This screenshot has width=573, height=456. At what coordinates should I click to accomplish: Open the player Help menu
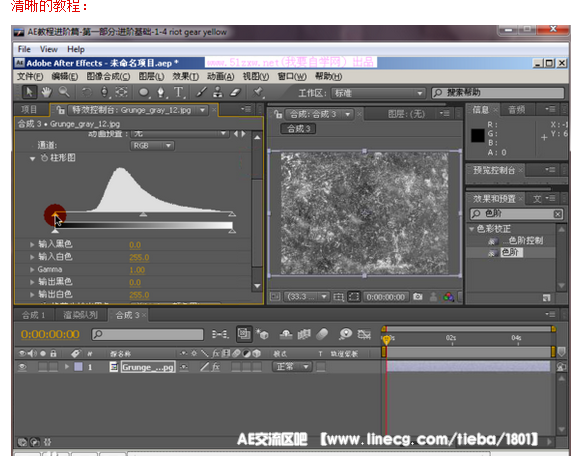tap(76, 49)
